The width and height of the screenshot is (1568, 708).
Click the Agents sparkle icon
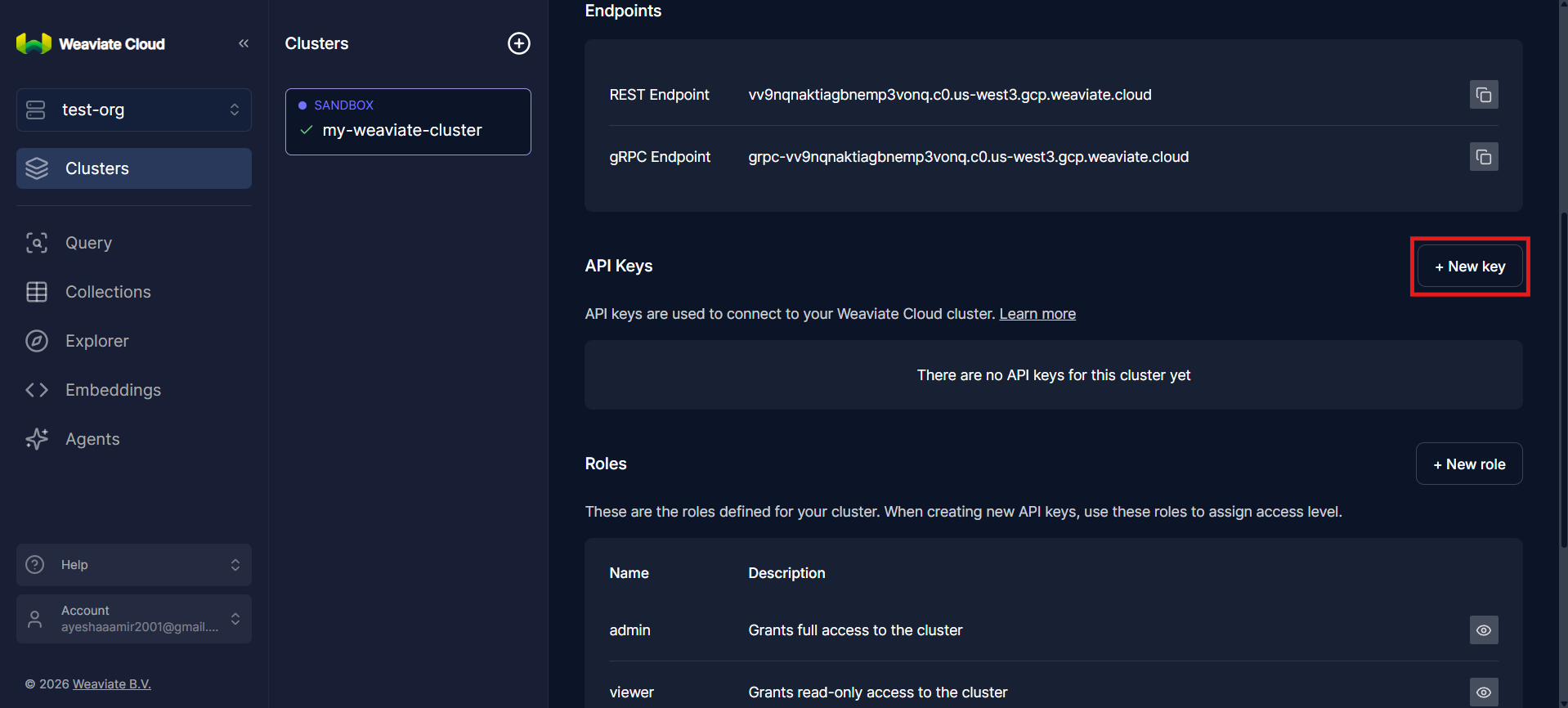[37, 439]
